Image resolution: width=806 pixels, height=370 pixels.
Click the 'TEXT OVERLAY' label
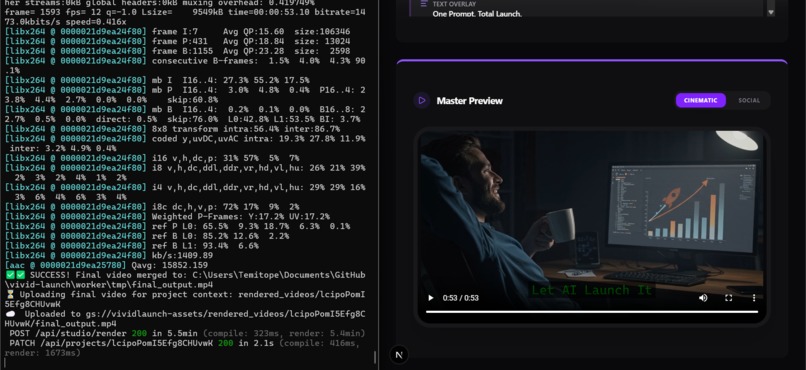pyautogui.click(x=454, y=4)
